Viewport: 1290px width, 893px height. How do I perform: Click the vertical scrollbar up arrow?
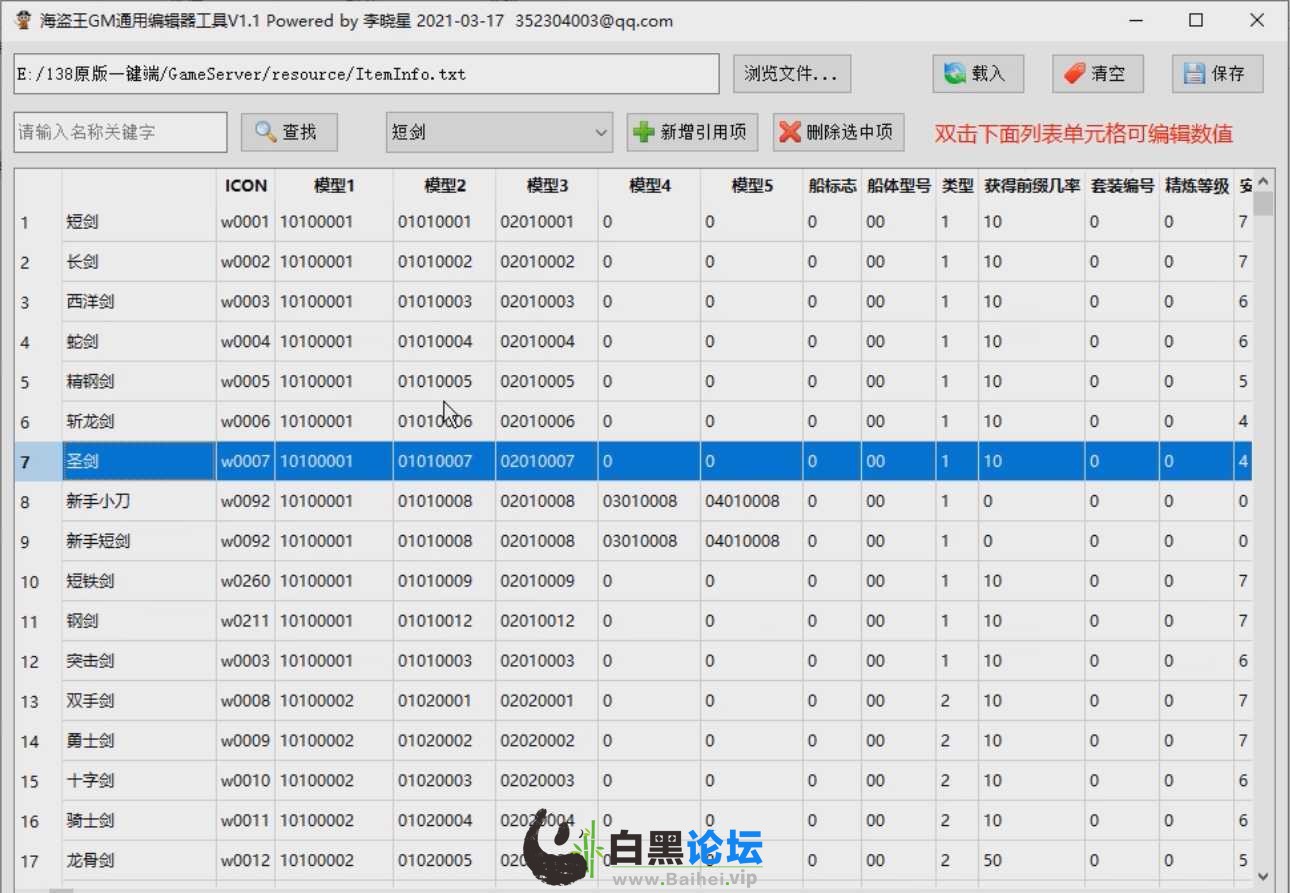coord(1264,181)
